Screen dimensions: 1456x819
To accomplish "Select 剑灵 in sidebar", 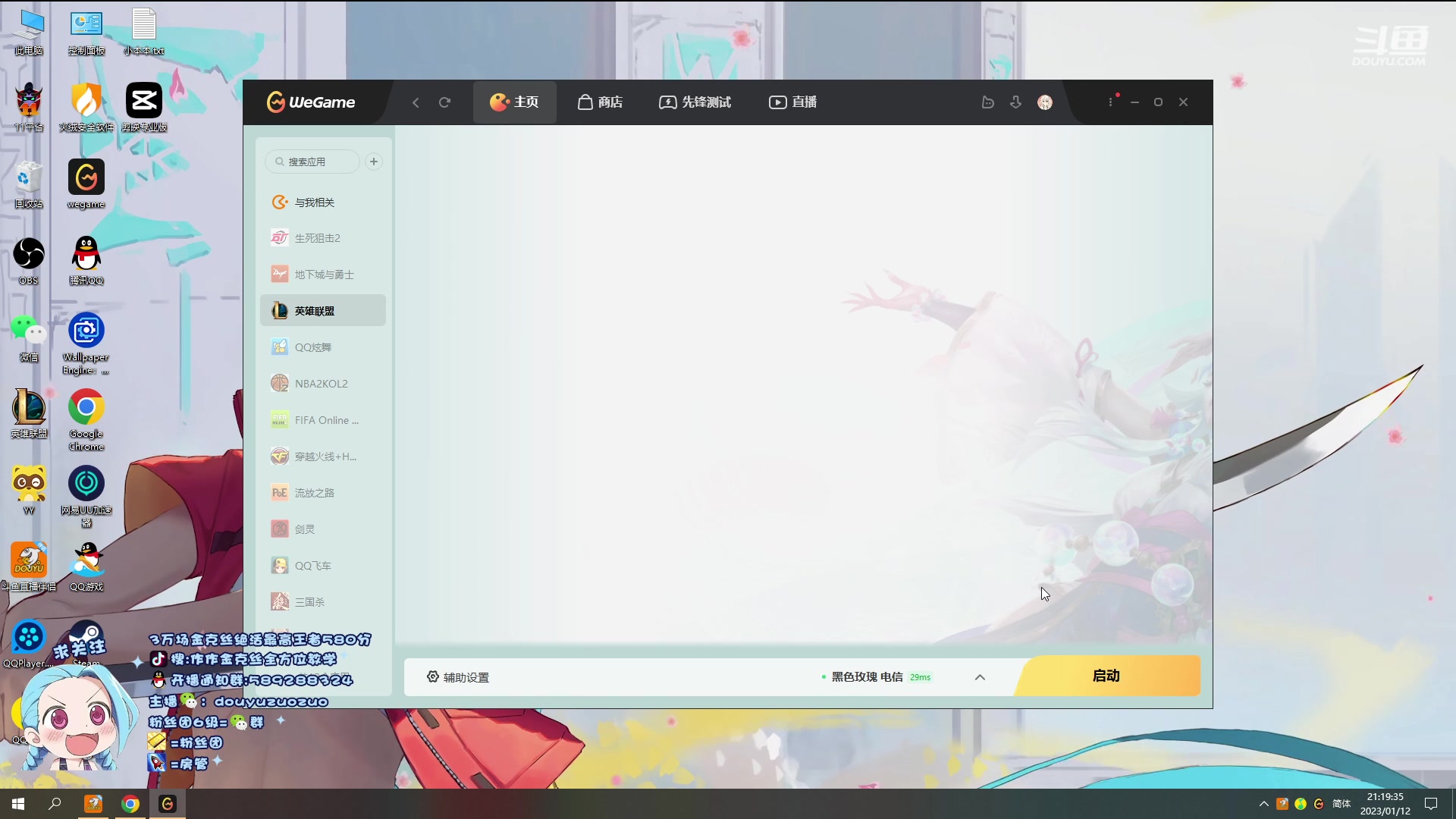I will point(323,529).
